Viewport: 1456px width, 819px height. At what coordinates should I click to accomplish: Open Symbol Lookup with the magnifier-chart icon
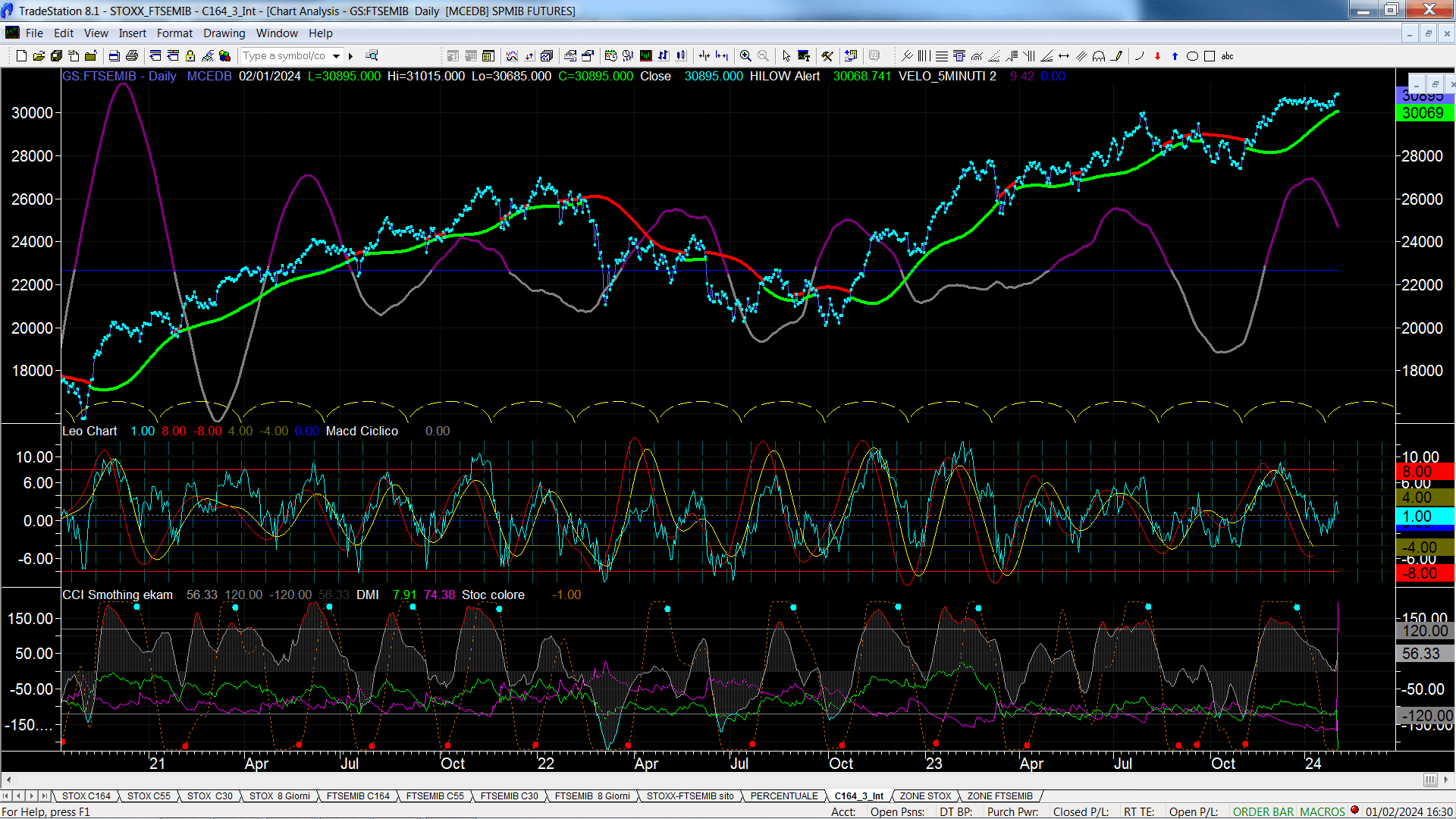tap(372, 55)
